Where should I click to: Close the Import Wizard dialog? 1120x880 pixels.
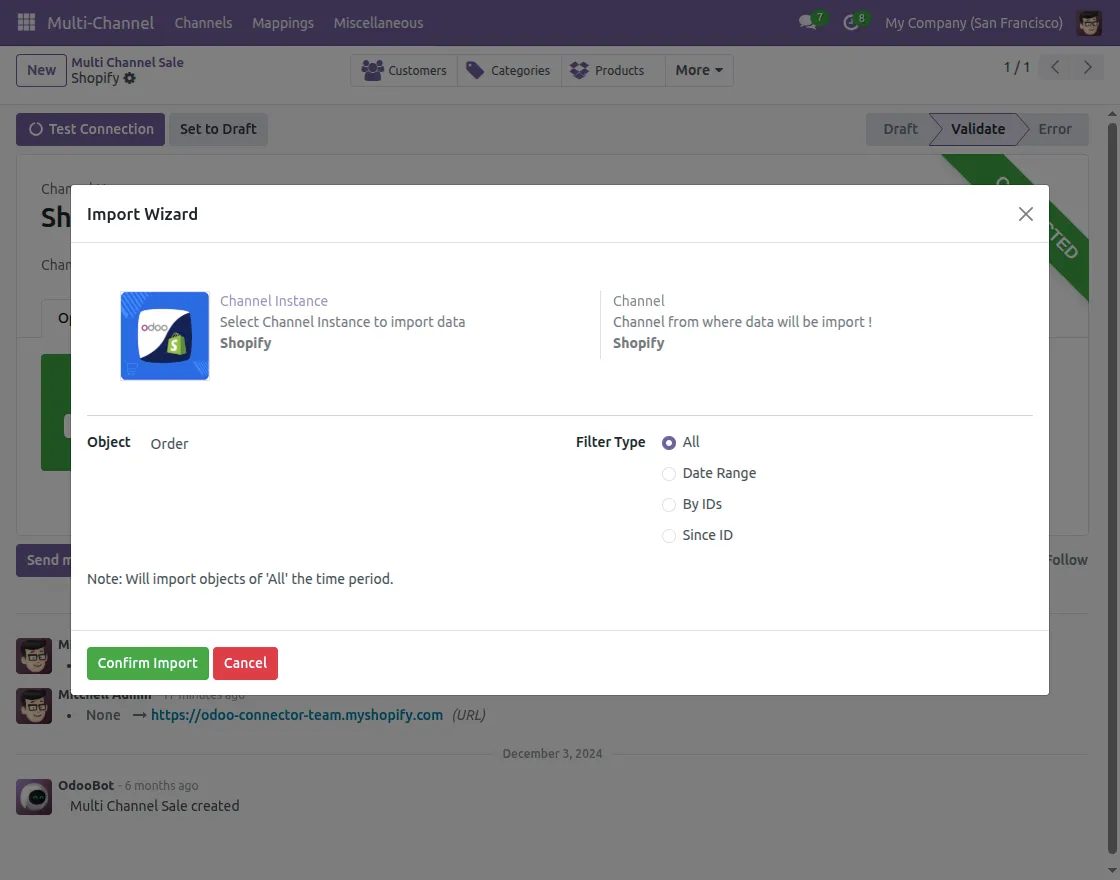(x=1025, y=213)
